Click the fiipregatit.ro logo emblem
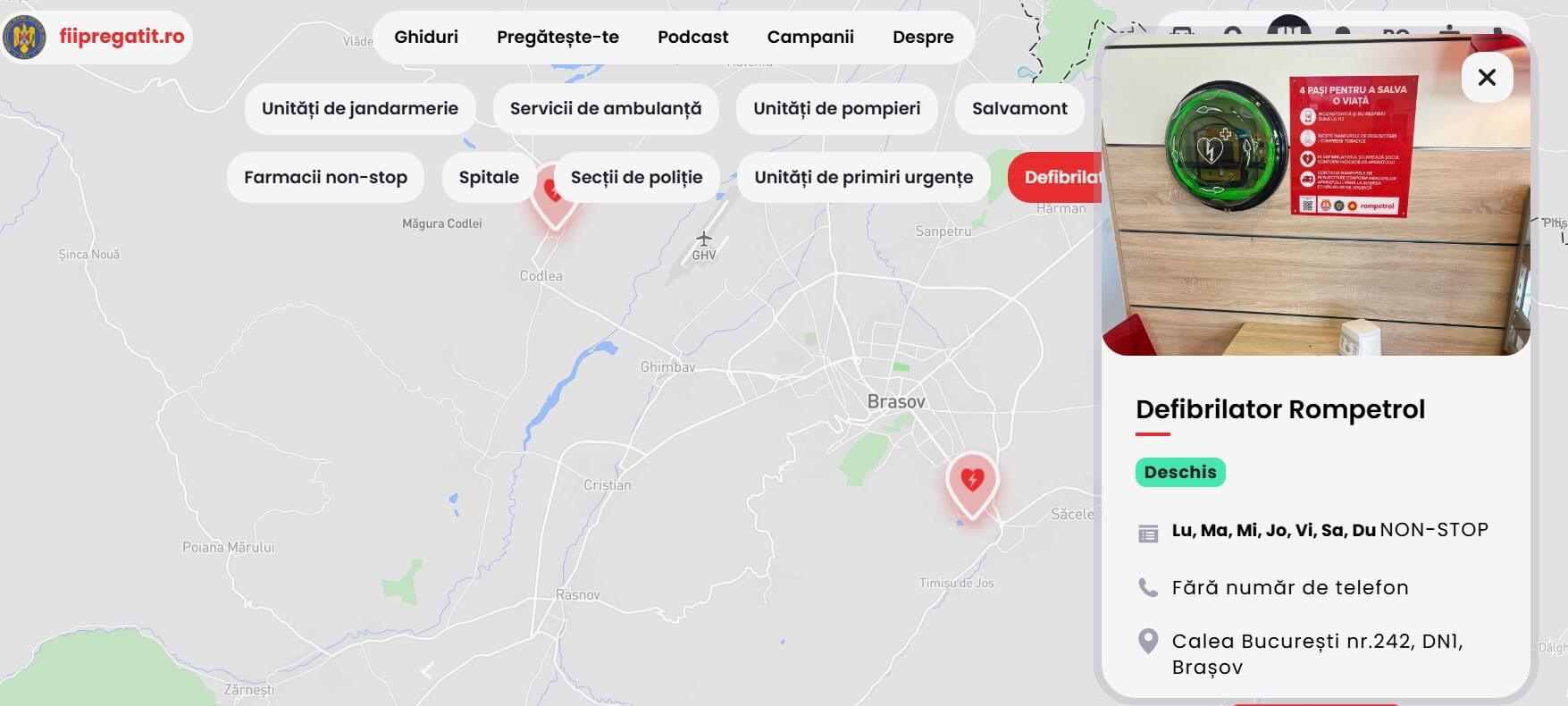Viewport: 1568px width, 706px height. pyautogui.click(x=24, y=38)
